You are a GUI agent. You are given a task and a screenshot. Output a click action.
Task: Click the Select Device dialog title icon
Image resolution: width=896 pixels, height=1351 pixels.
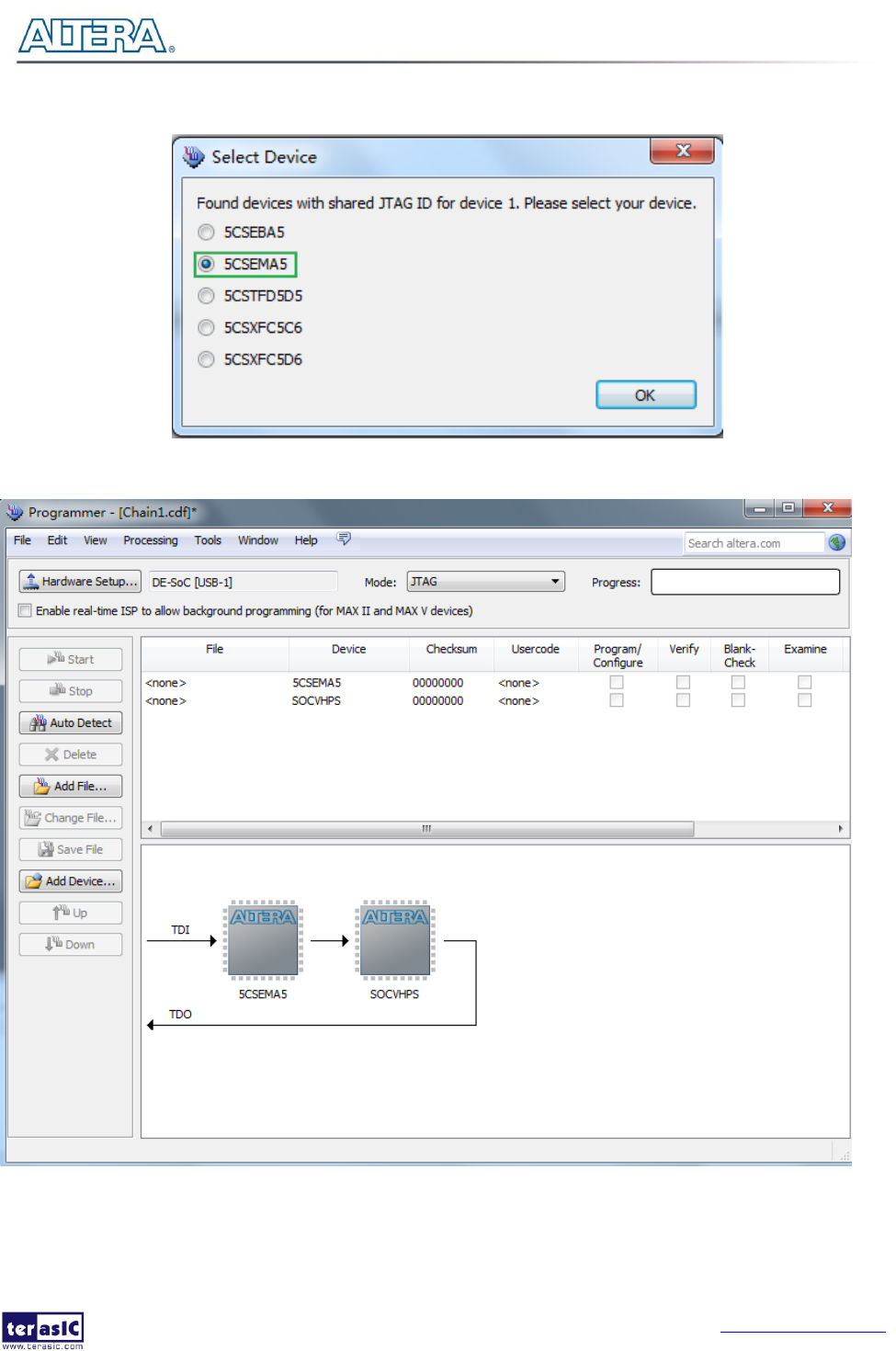click(193, 157)
